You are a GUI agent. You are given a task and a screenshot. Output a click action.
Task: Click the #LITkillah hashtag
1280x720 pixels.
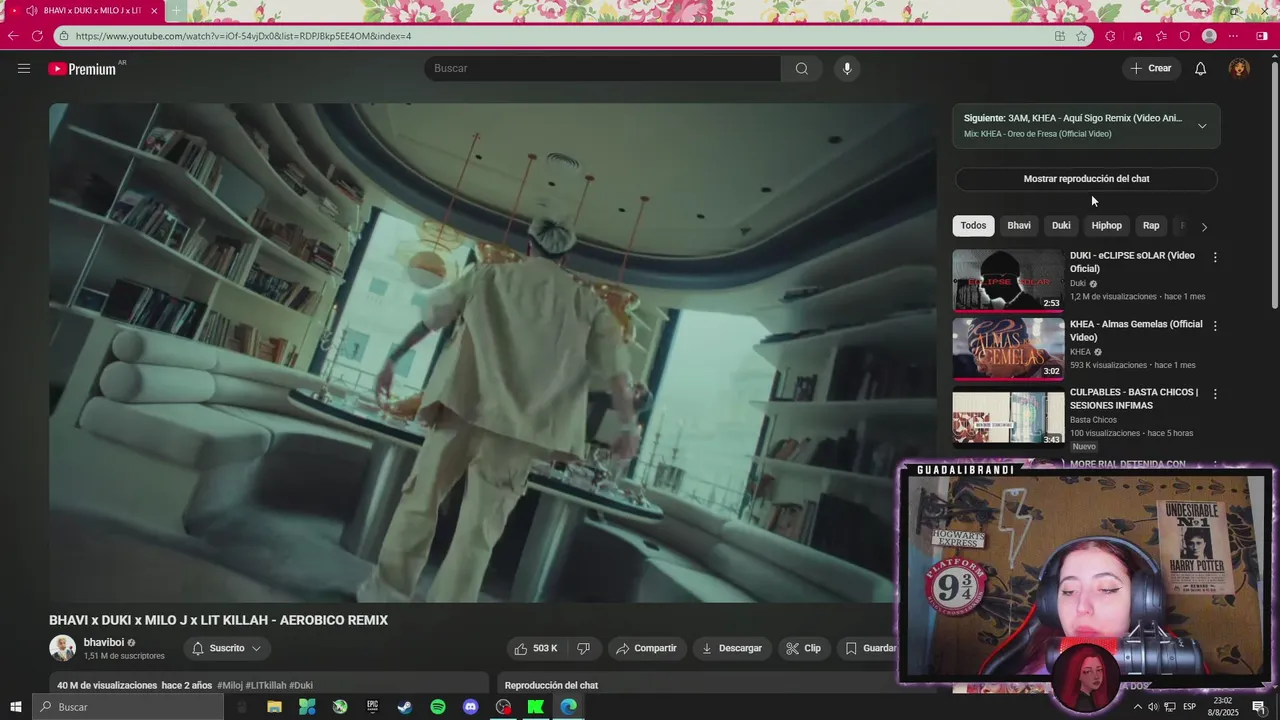(266, 685)
